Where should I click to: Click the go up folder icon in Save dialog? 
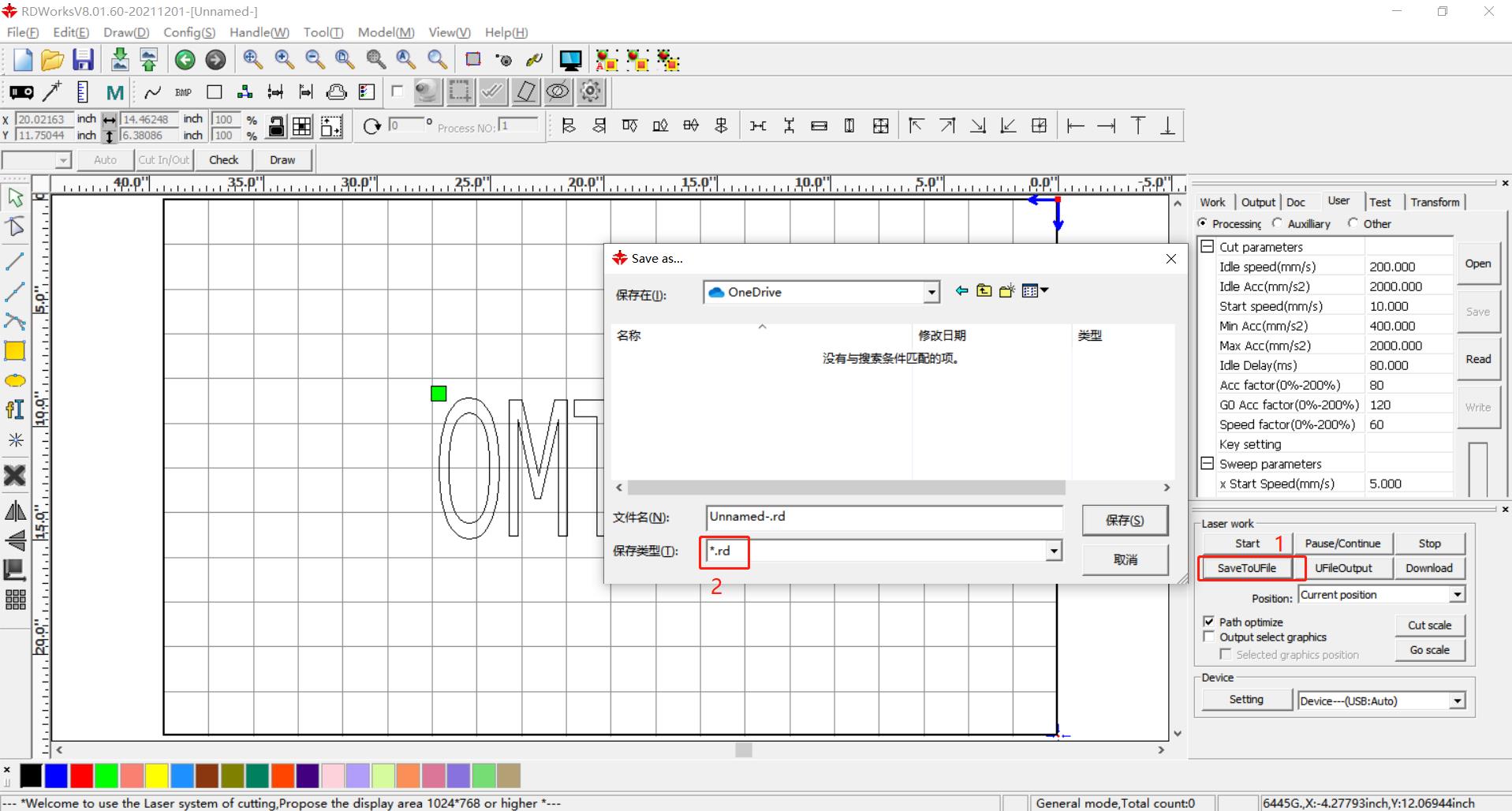pyautogui.click(x=984, y=291)
